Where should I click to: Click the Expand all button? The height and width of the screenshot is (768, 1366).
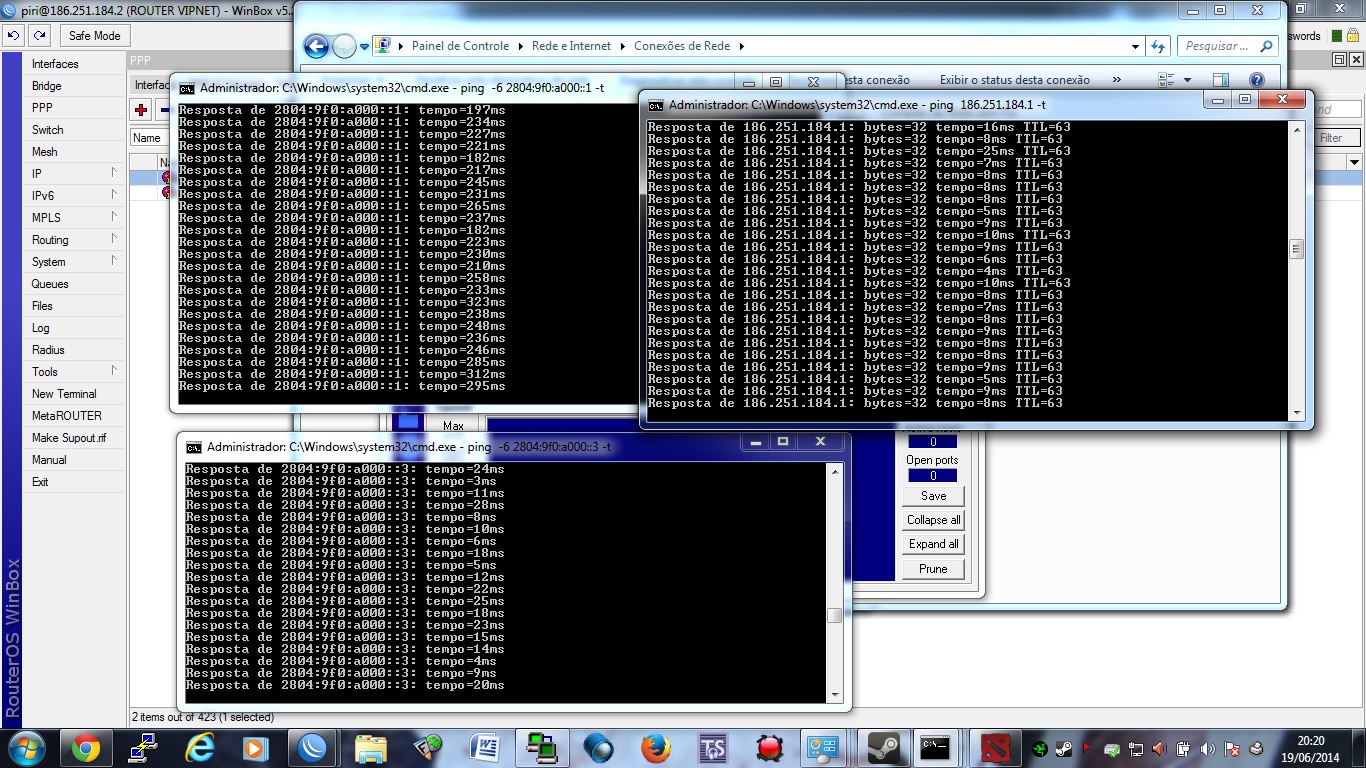(x=933, y=544)
